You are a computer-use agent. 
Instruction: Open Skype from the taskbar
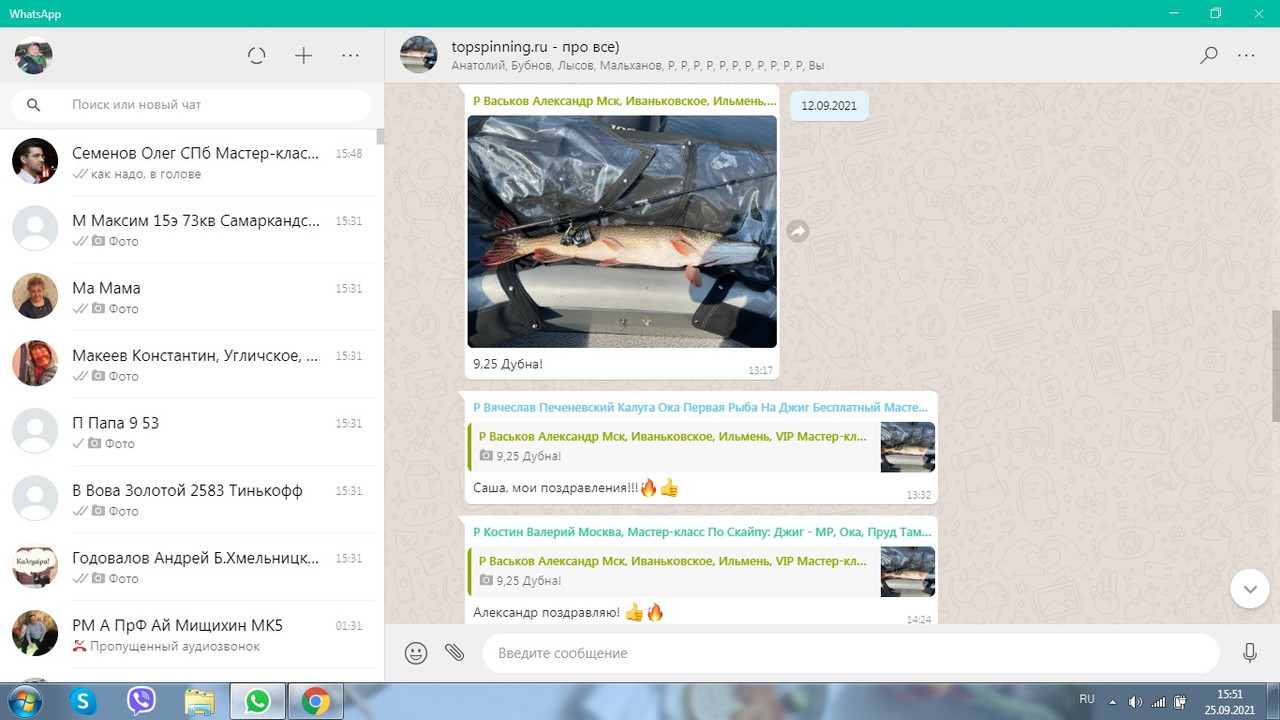click(83, 702)
